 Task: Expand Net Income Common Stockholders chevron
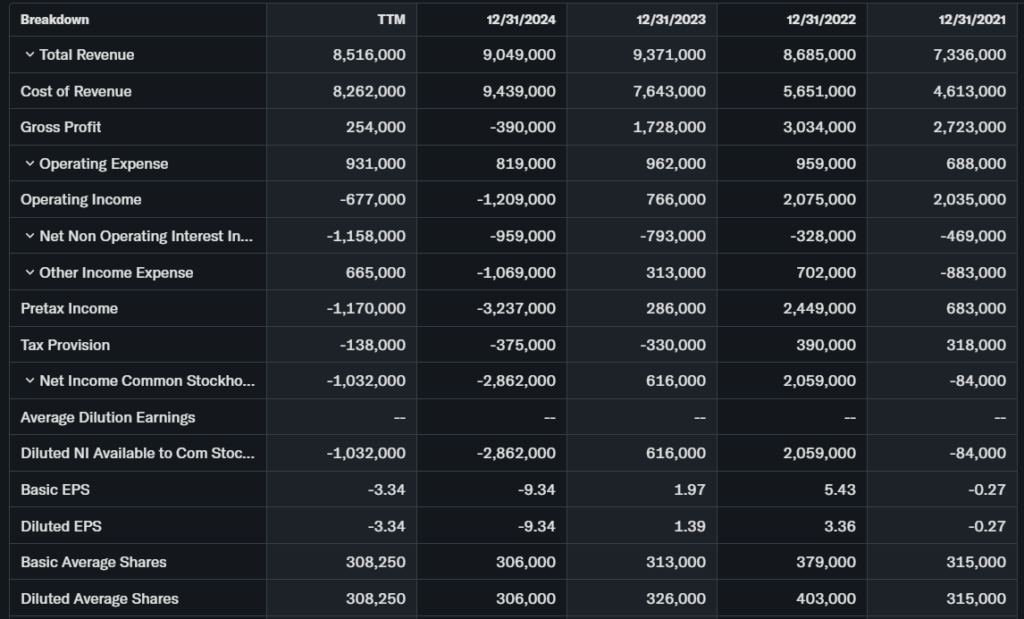pyautogui.click(x=29, y=381)
